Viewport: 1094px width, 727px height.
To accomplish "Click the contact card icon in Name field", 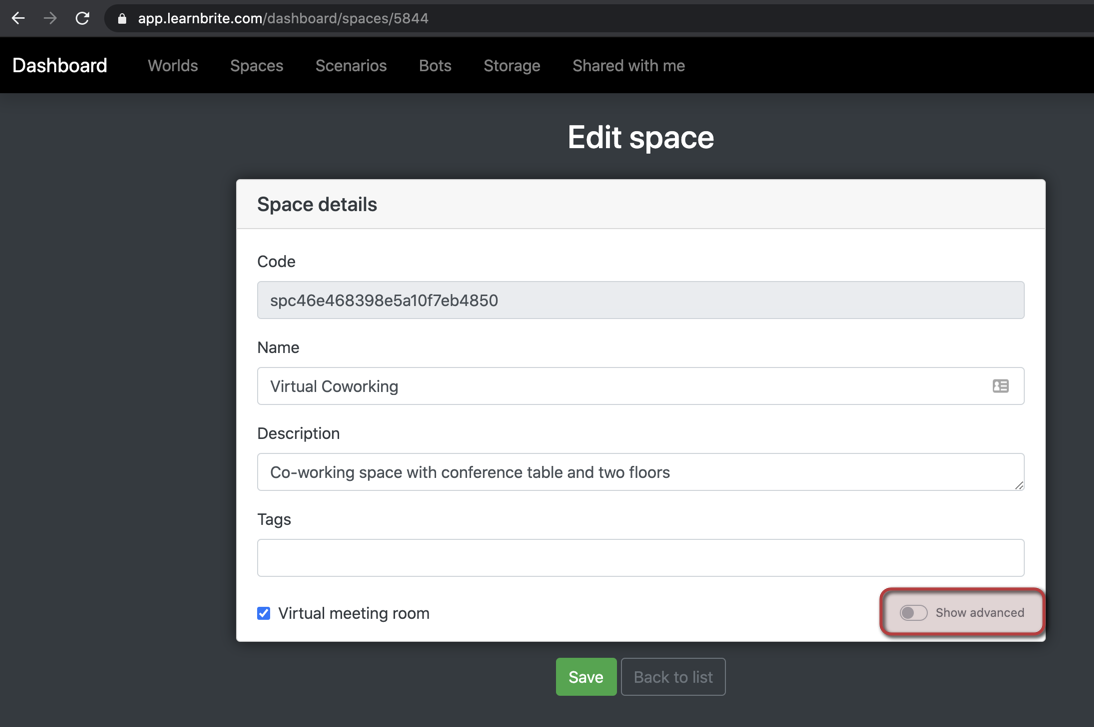I will tap(1000, 386).
